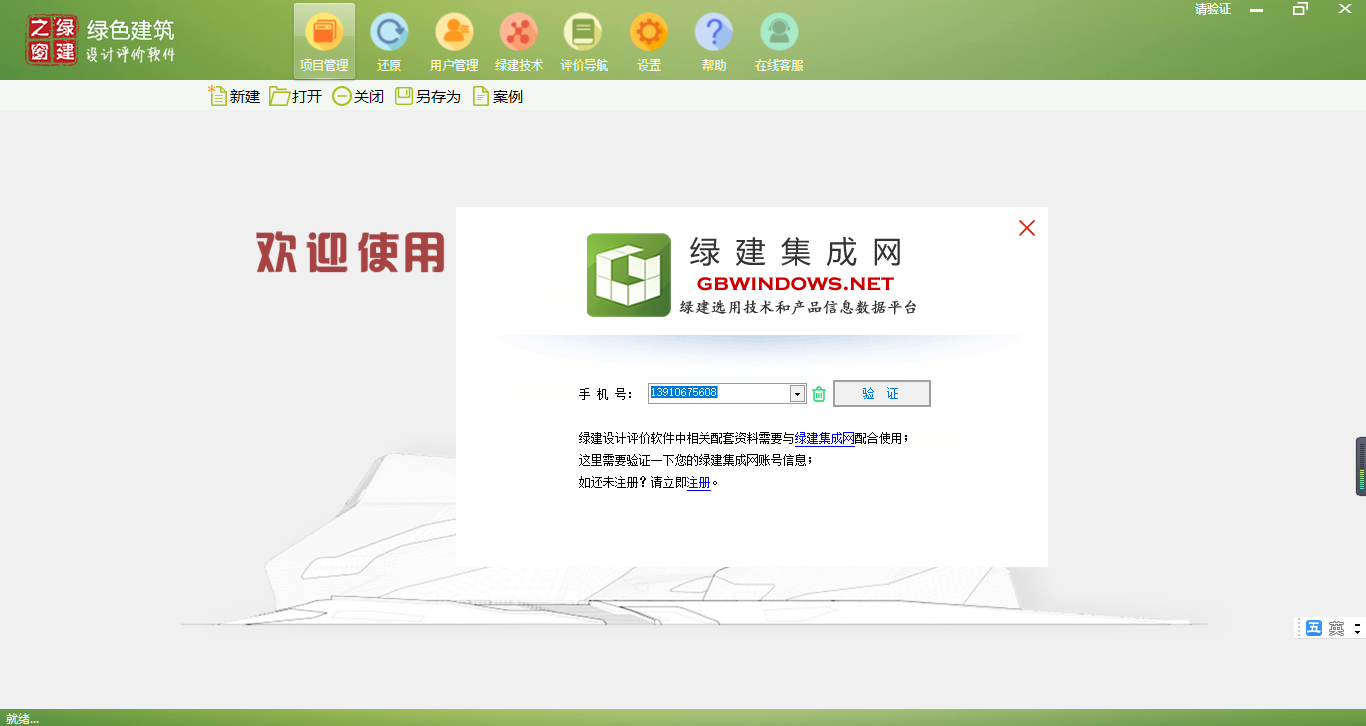1366x726 pixels.
Task: Click the 绿建集成网 cube logo
Action: coord(629,275)
